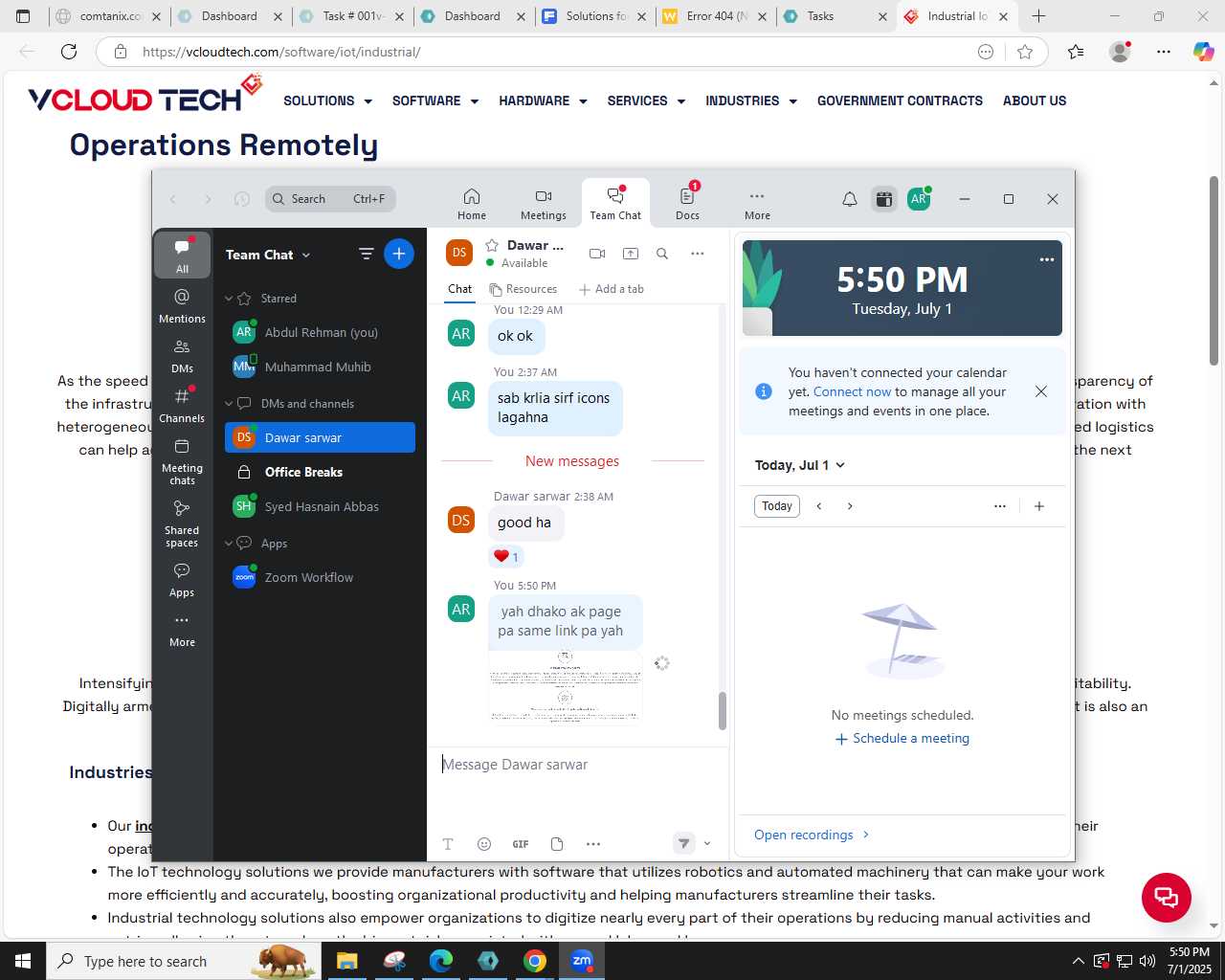The width and height of the screenshot is (1225, 980).
Task: Open INDUSTRIES menu on VCloud Tech site
Action: tap(751, 100)
